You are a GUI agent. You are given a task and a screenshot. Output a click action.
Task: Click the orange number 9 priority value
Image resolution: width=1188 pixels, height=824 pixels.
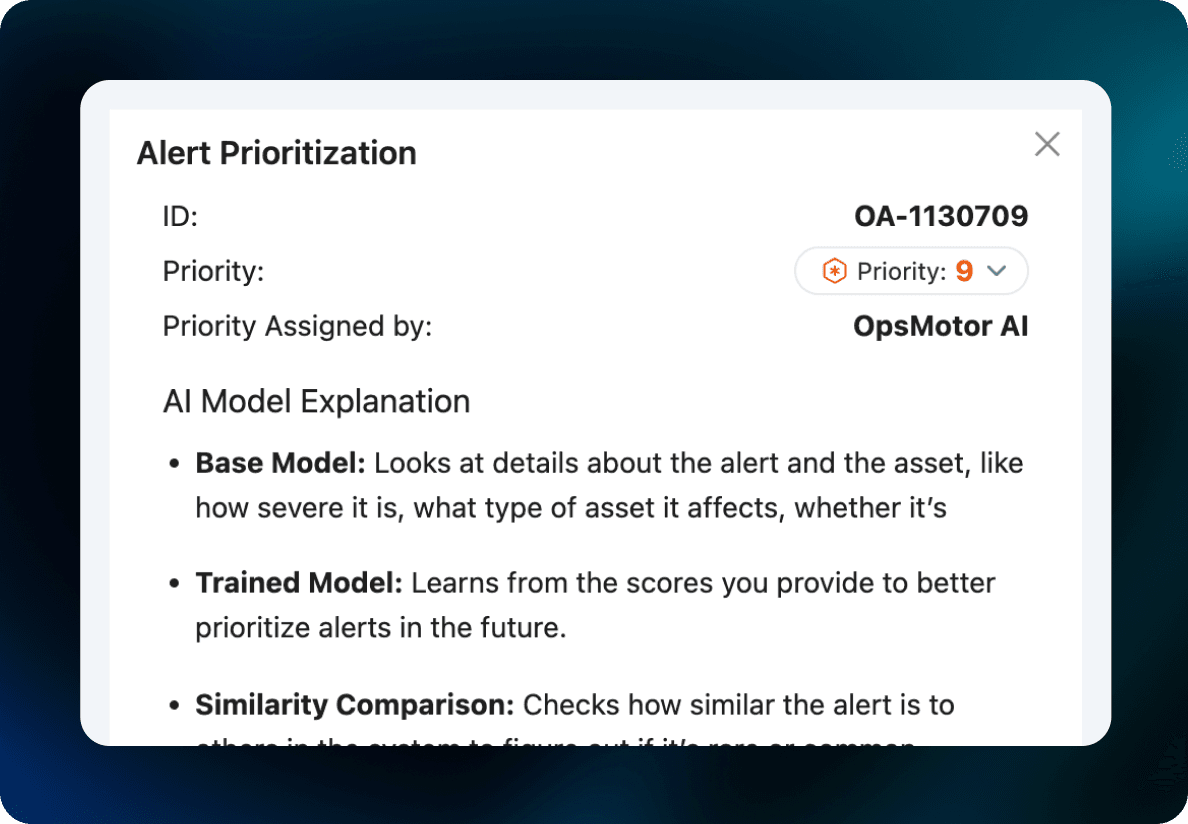point(964,270)
